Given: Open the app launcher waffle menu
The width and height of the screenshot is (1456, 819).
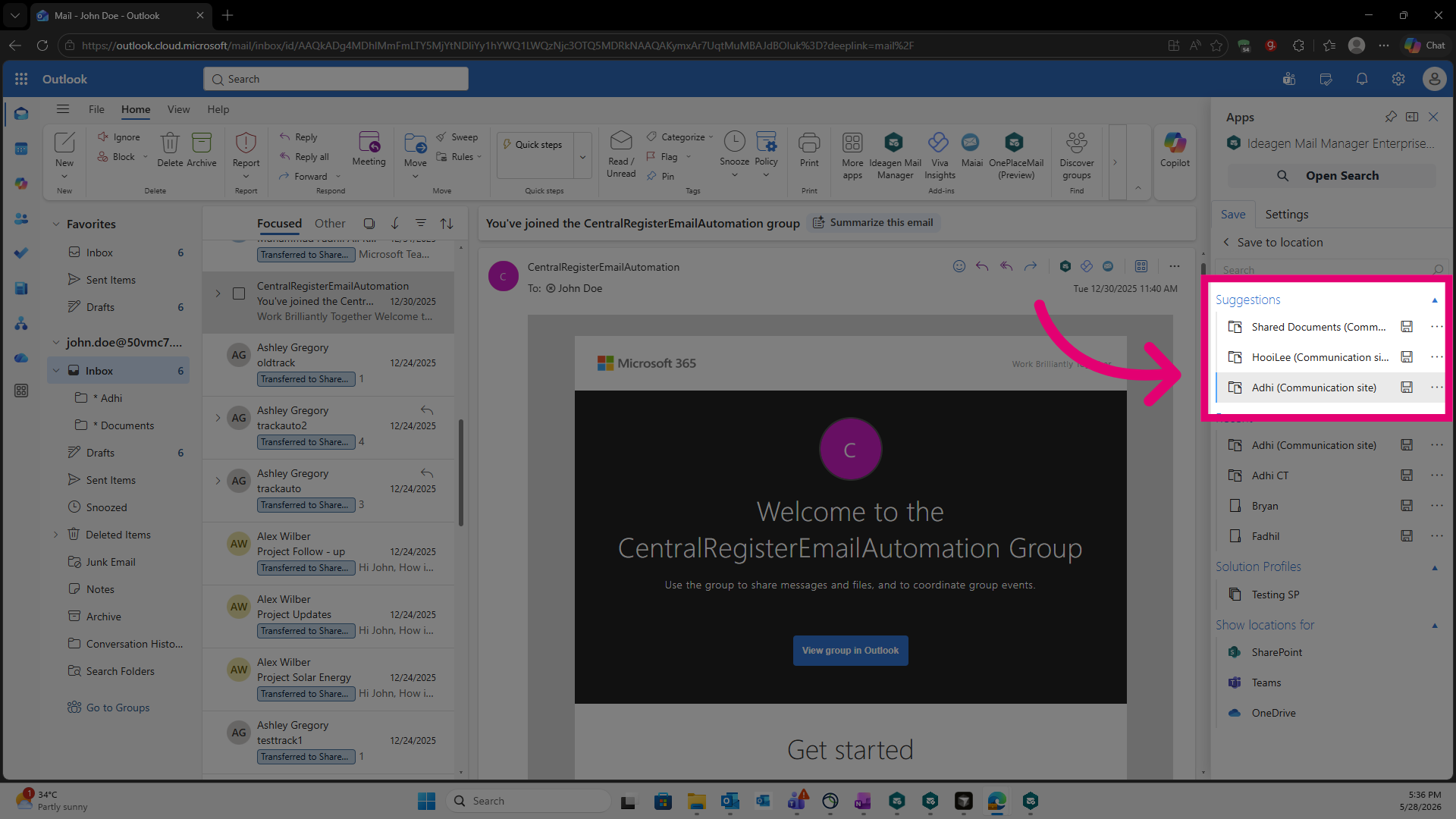Looking at the screenshot, I should coord(21,79).
